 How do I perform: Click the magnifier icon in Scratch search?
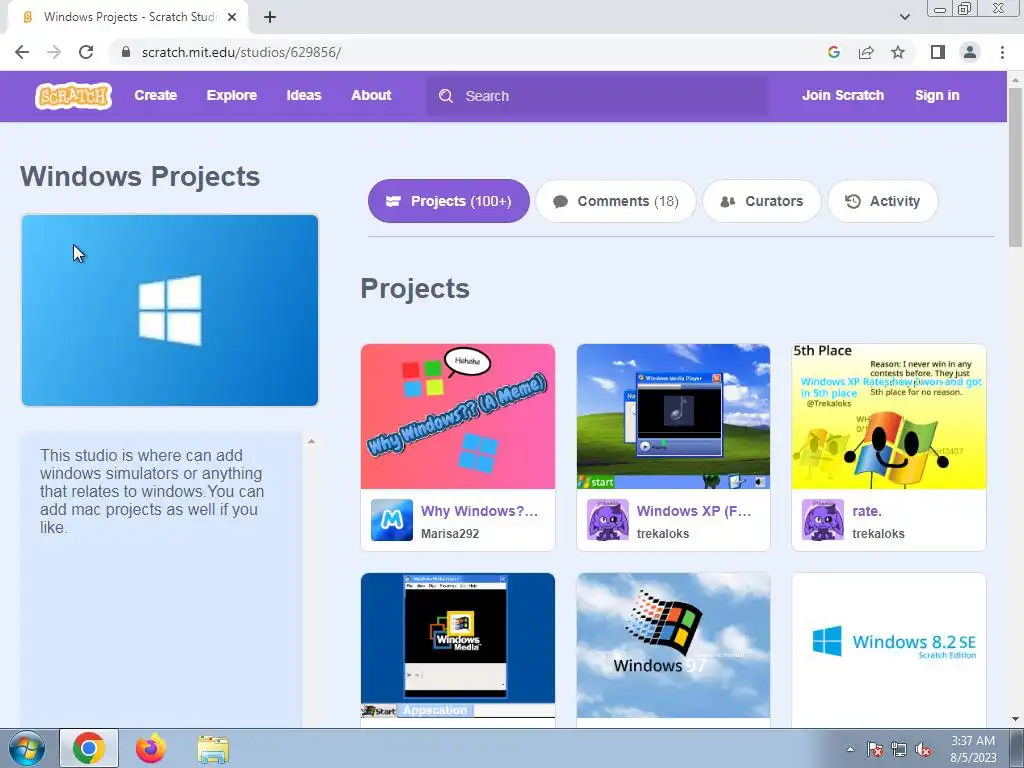pos(446,96)
